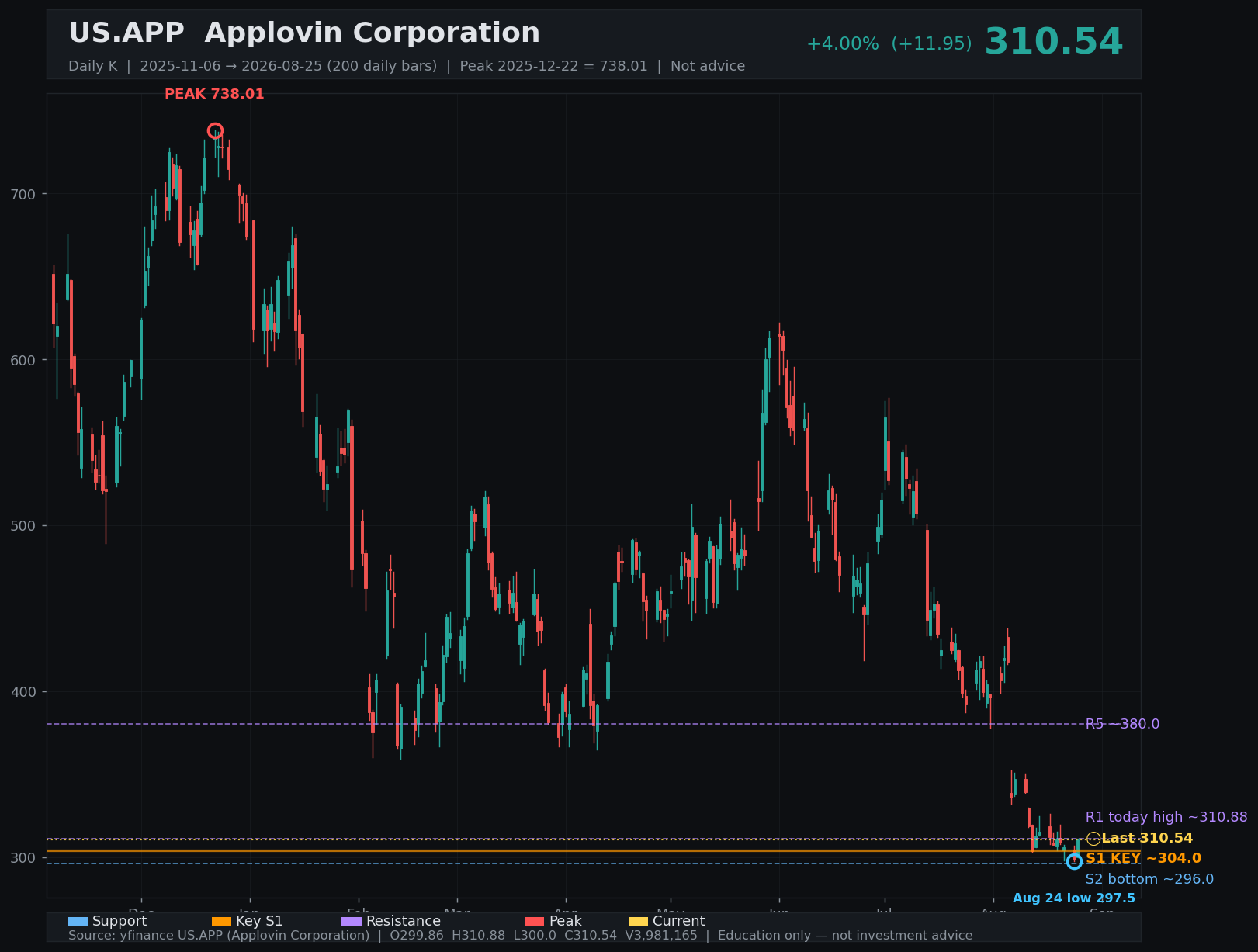Click the 'Not advice' text in header

pos(708,66)
